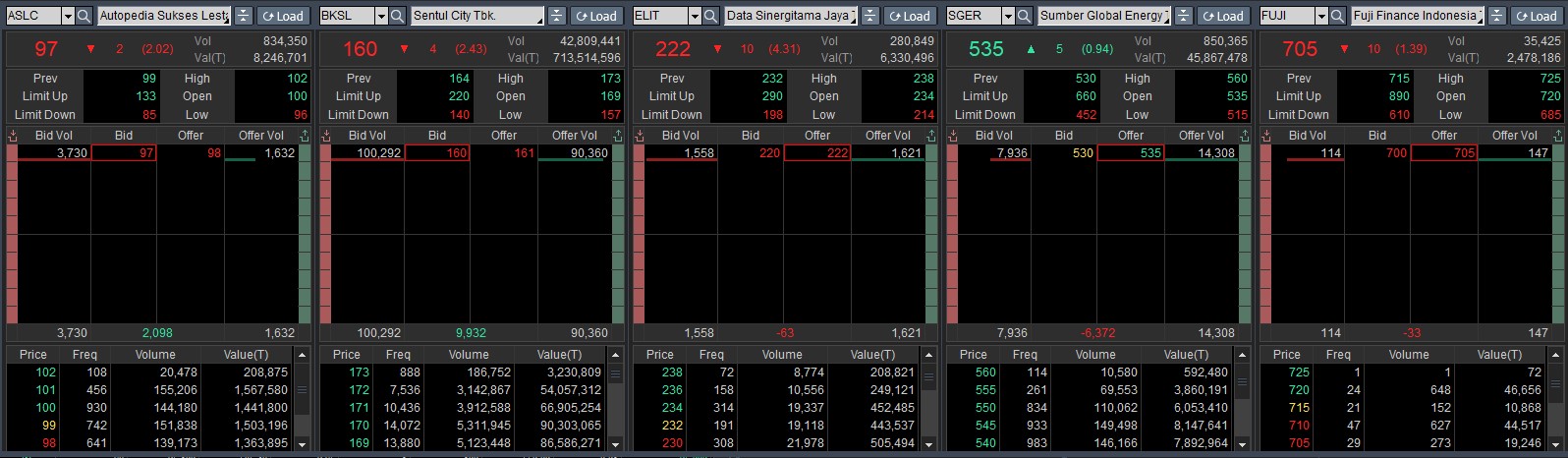This screenshot has height=458, width=1568.
Task: Click the Sentul City Tbk. name field
Action: point(476,16)
